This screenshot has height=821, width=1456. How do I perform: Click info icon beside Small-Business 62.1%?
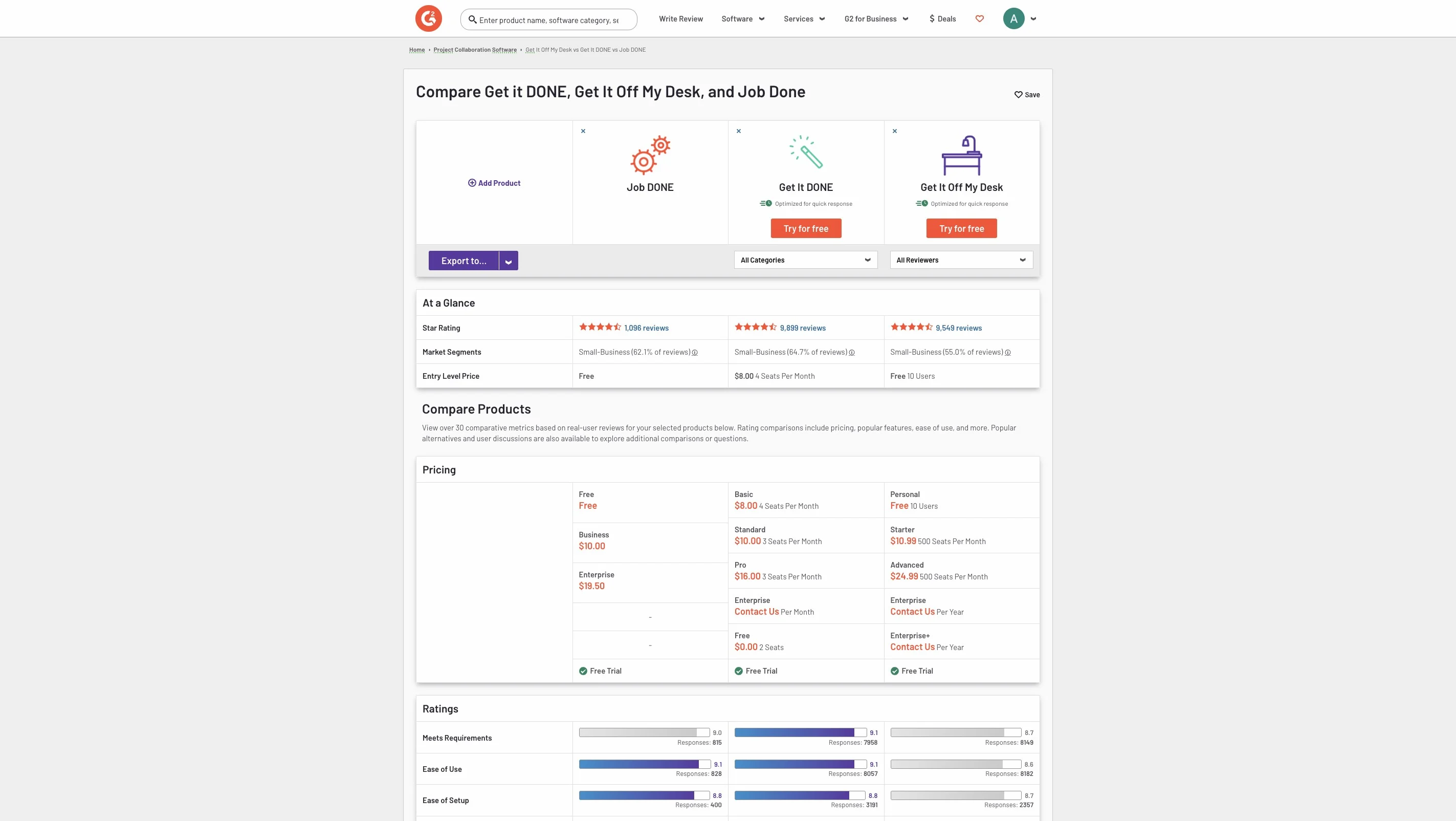point(695,352)
